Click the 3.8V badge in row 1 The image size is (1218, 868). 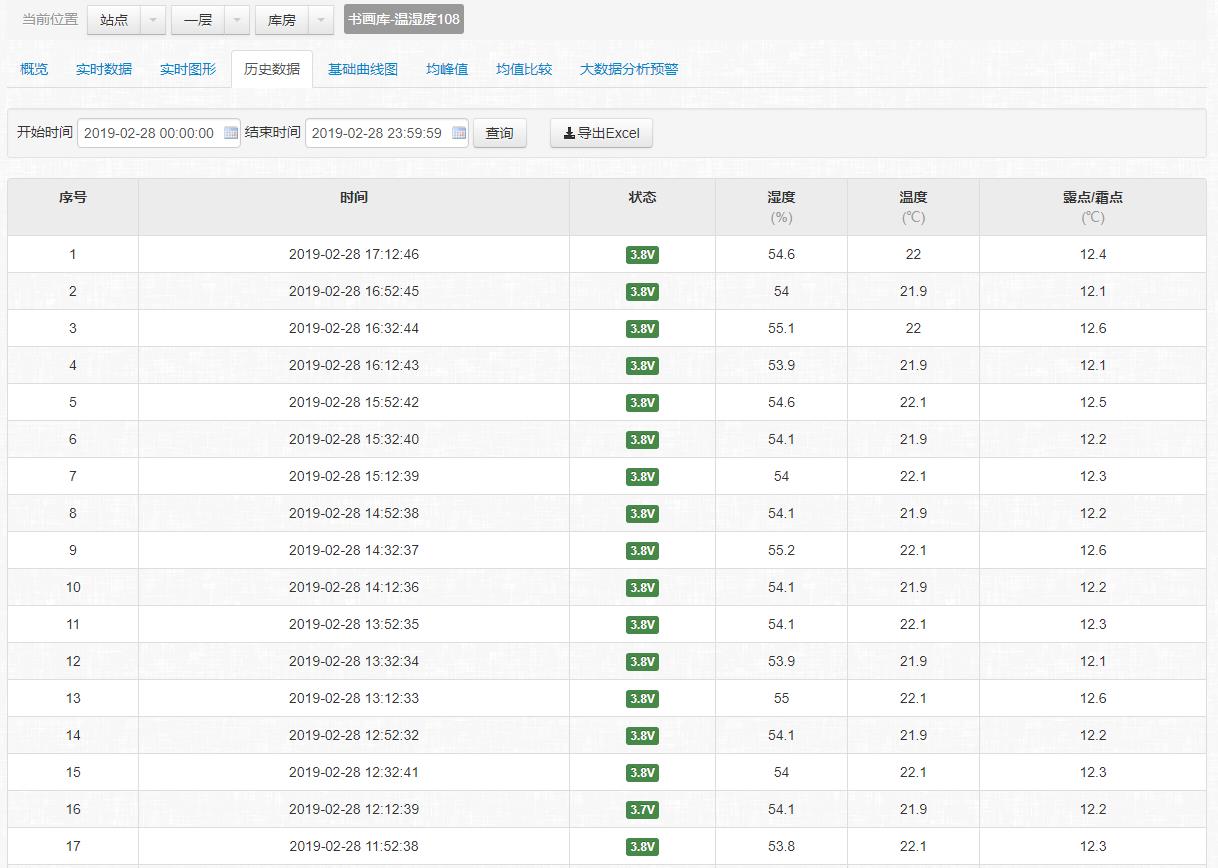[642, 255]
